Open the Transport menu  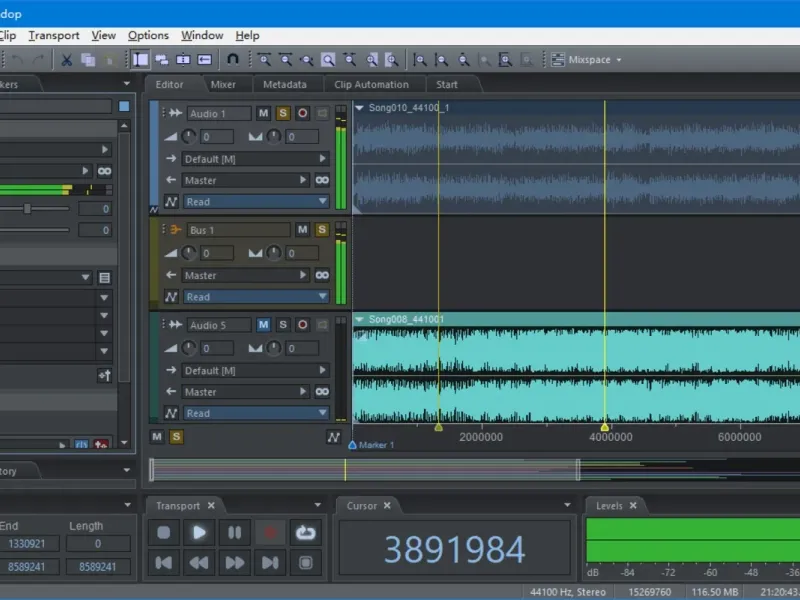coord(53,35)
